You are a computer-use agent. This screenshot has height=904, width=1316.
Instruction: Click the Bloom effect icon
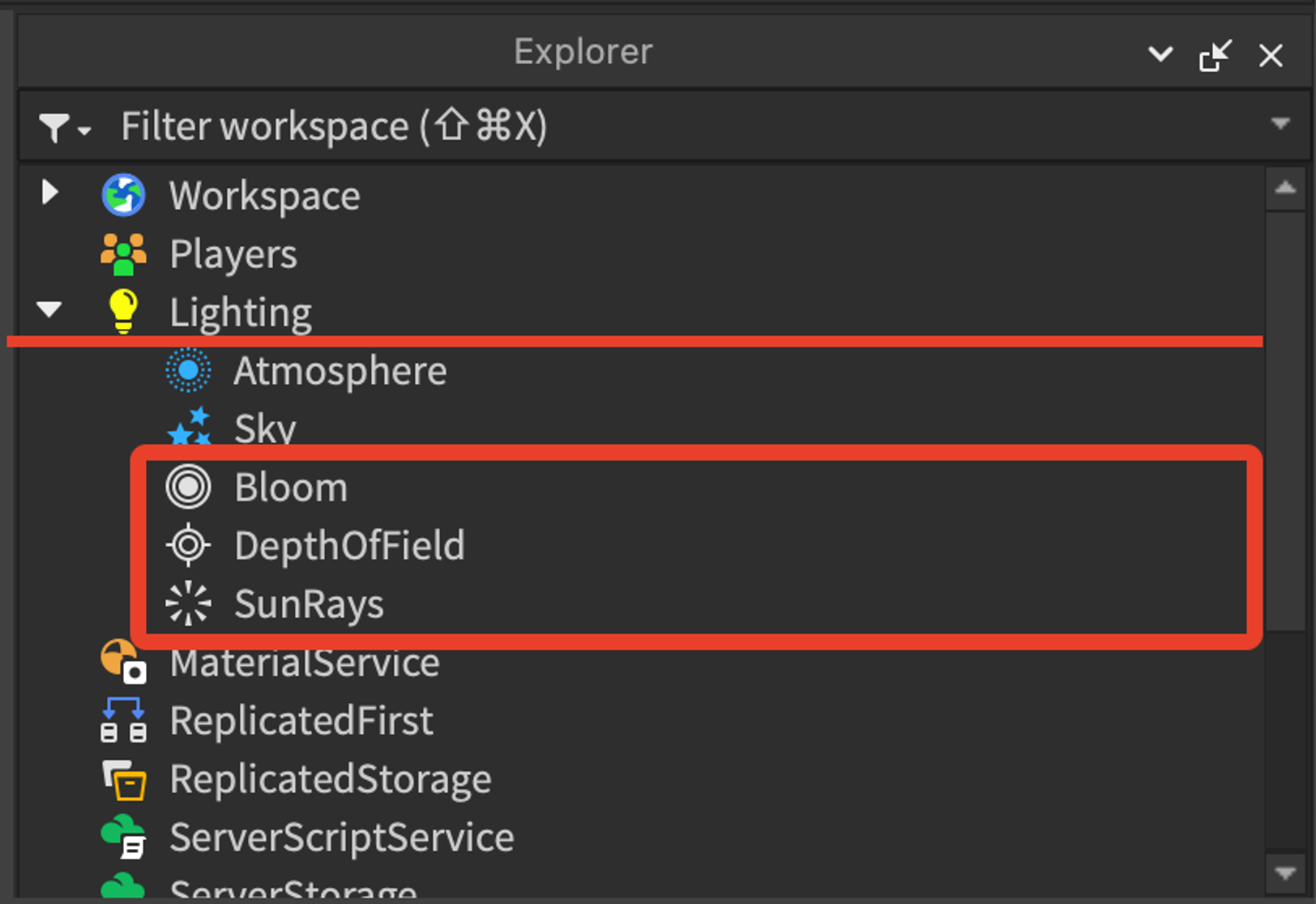pyautogui.click(x=188, y=487)
